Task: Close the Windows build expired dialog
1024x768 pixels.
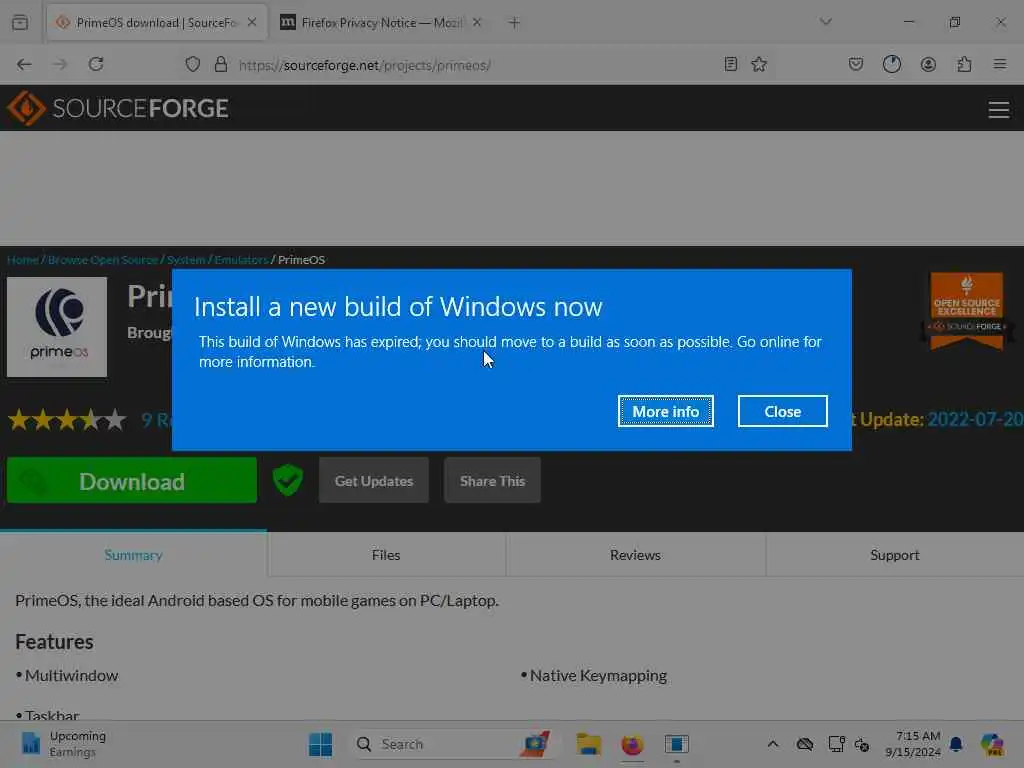Action: pos(782,411)
